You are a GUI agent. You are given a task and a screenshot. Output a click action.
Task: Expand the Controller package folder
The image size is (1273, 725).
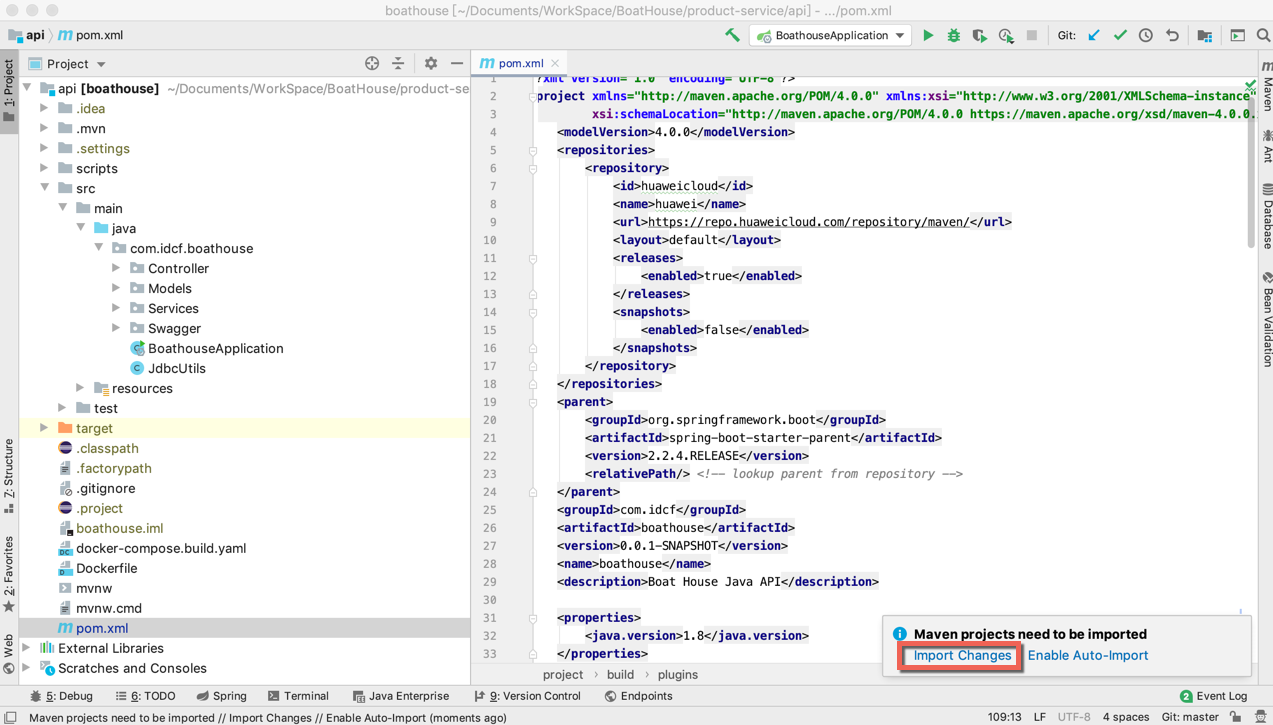coord(116,268)
